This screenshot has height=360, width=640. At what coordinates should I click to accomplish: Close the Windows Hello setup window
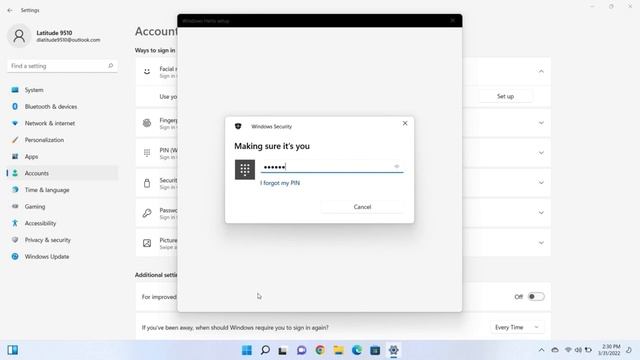(x=453, y=20)
